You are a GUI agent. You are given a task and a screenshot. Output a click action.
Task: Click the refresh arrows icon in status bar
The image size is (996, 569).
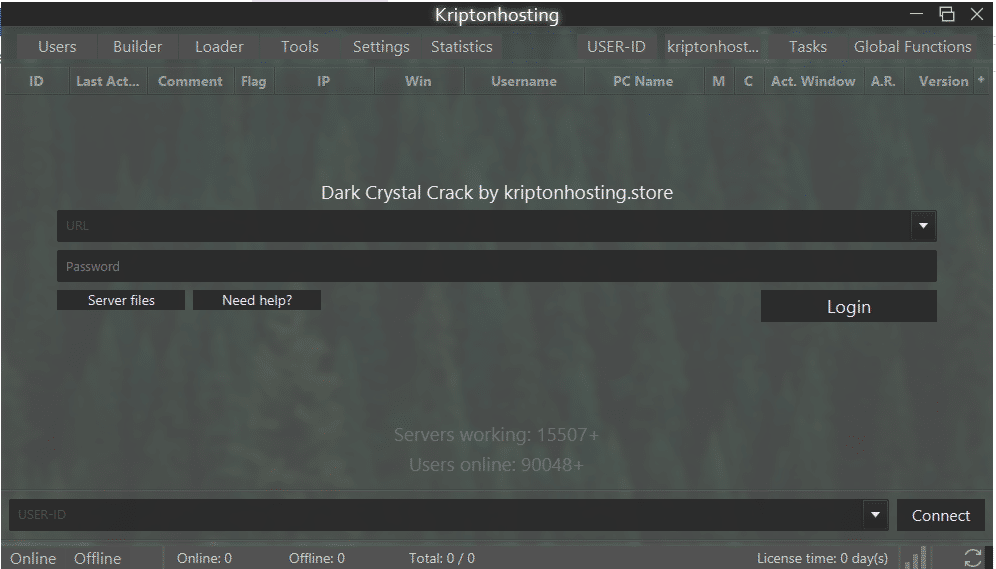click(x=972, y=559)
